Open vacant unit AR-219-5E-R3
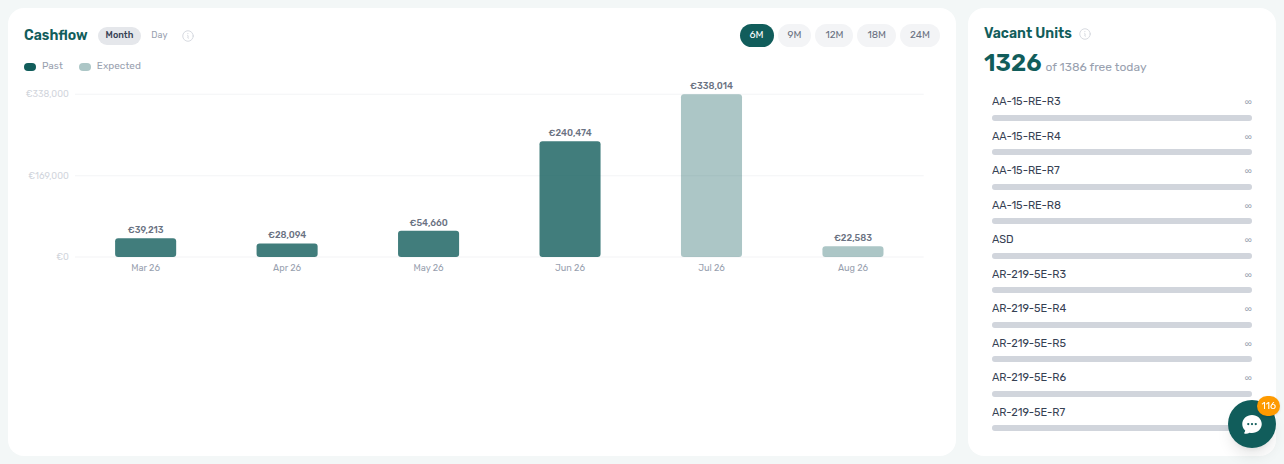The image size is (1284, 464). (1029, 274)
